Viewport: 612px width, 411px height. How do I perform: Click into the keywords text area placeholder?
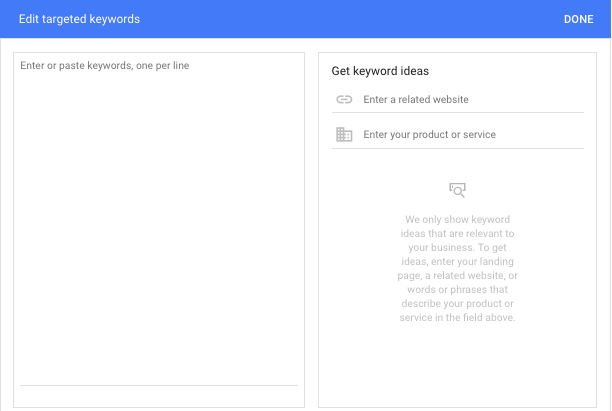click(105, 66)
